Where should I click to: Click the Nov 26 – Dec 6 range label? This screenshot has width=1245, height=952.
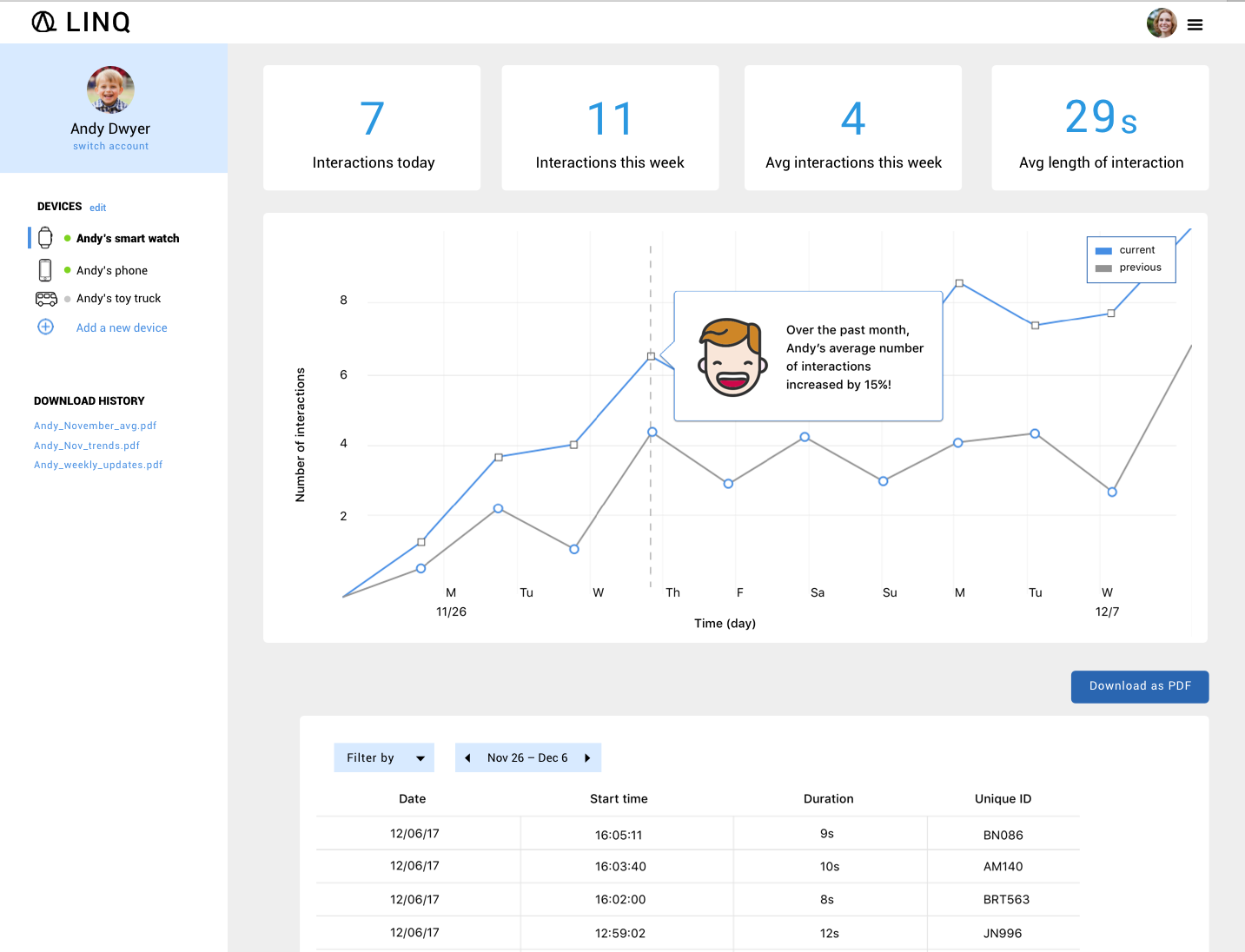click(x=527, y=758)
